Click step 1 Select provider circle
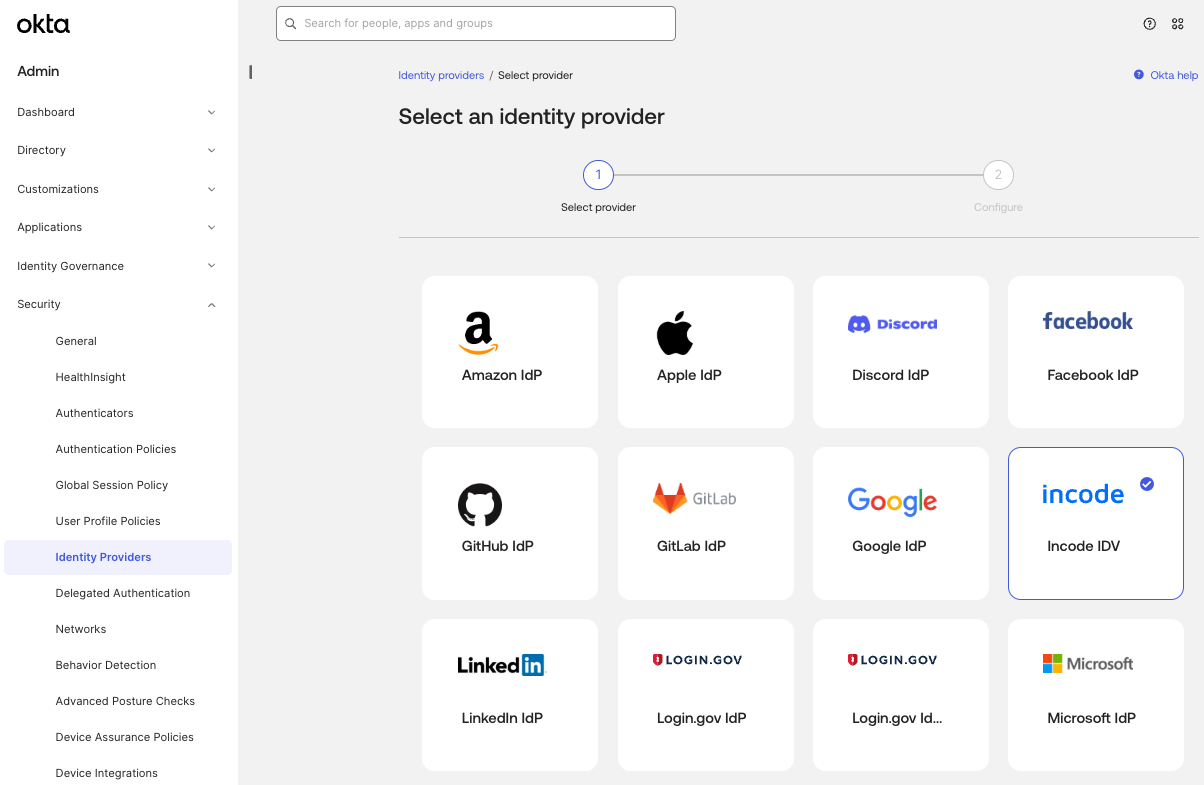The height and width of the screenshot is (785, 1204). tap(598, 175)
